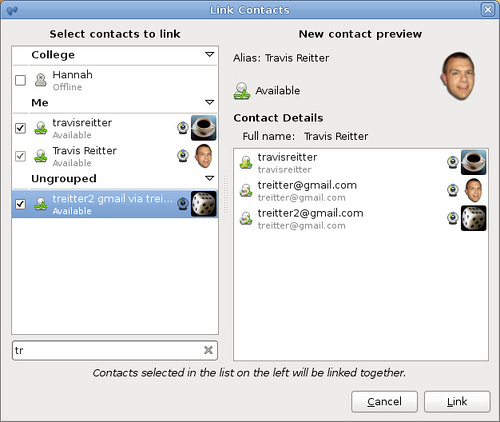Click the Link button
Screen dimensions: 500x422
coord(457,402)
